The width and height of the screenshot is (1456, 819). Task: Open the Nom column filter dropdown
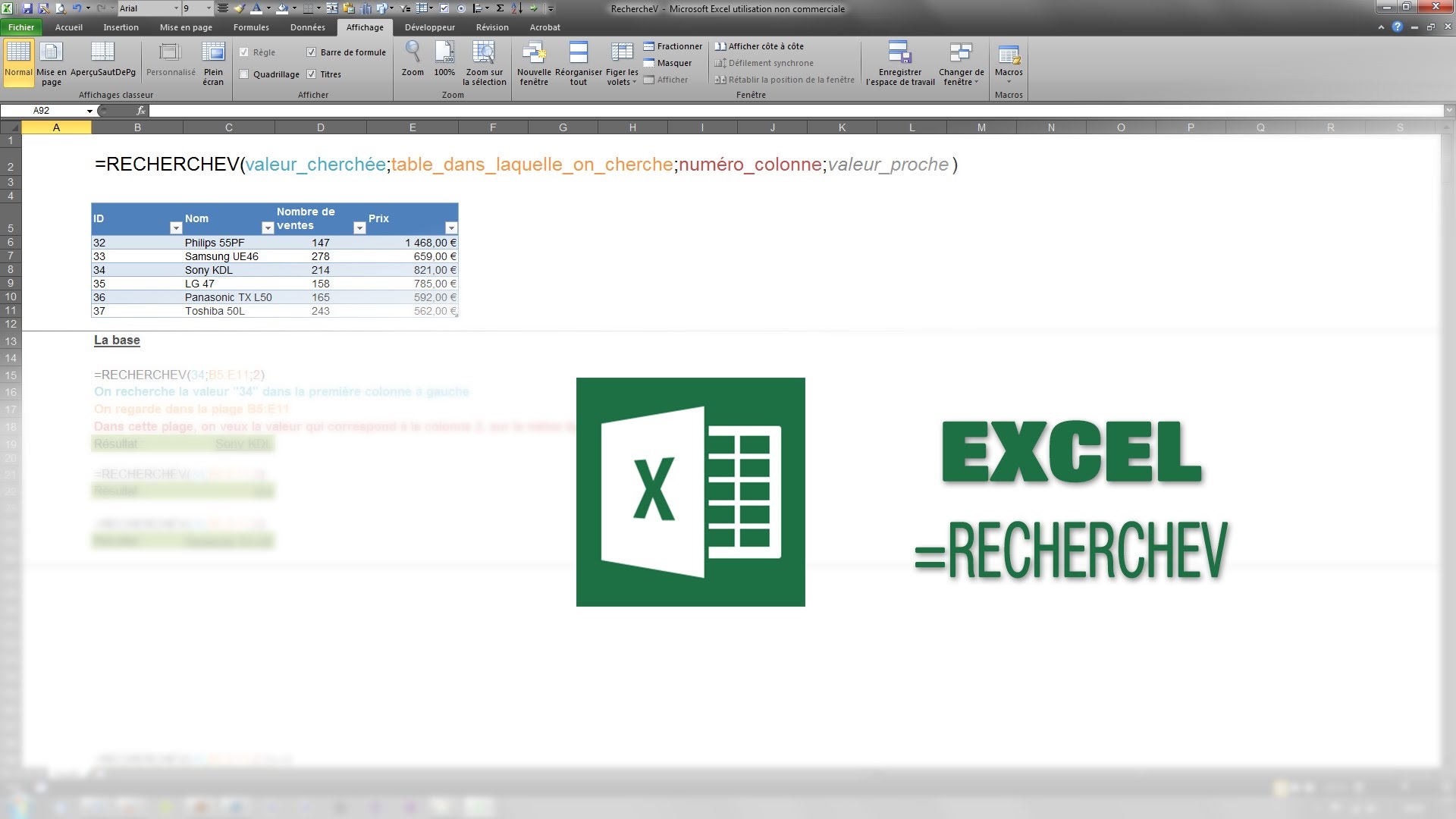click(x=268, y=228)
